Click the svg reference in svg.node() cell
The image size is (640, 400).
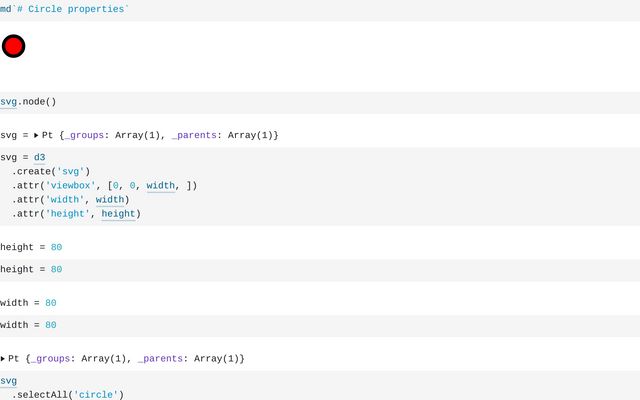(x=8, y=101)
